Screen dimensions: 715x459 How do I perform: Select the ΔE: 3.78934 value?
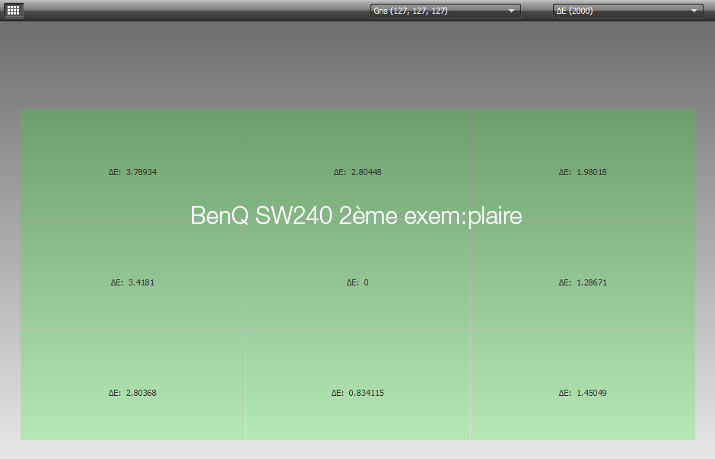pos(133,172)
